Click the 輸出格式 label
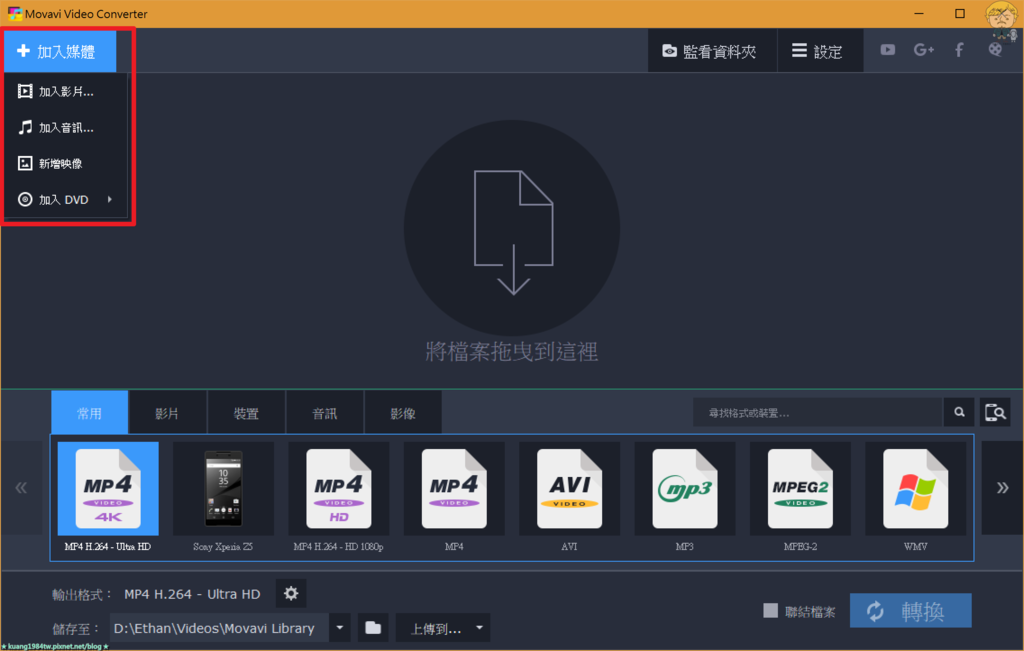This screenshot has height=651, width=1024. pyautogui.click(x=82, y=595)
